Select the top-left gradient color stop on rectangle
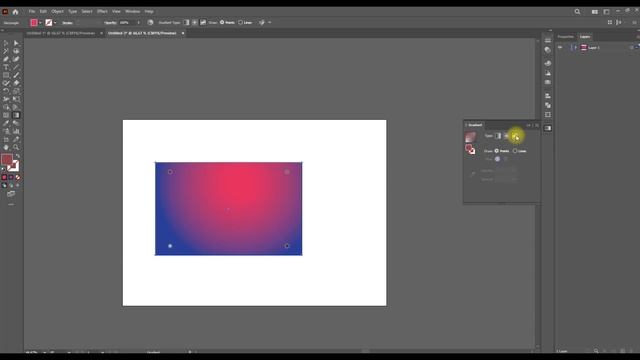 tap(170, 172)
